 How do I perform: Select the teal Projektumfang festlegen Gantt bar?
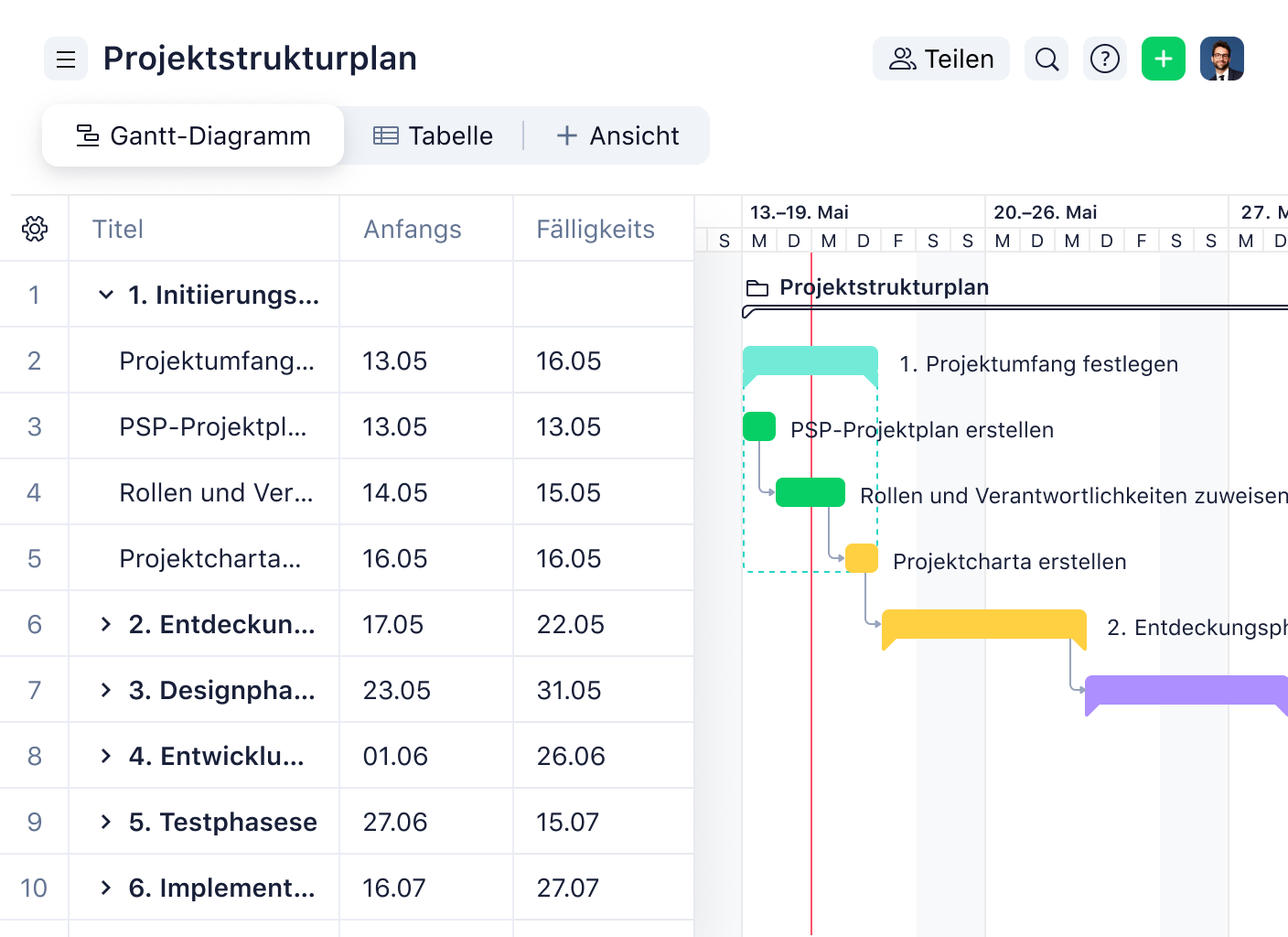810,361
